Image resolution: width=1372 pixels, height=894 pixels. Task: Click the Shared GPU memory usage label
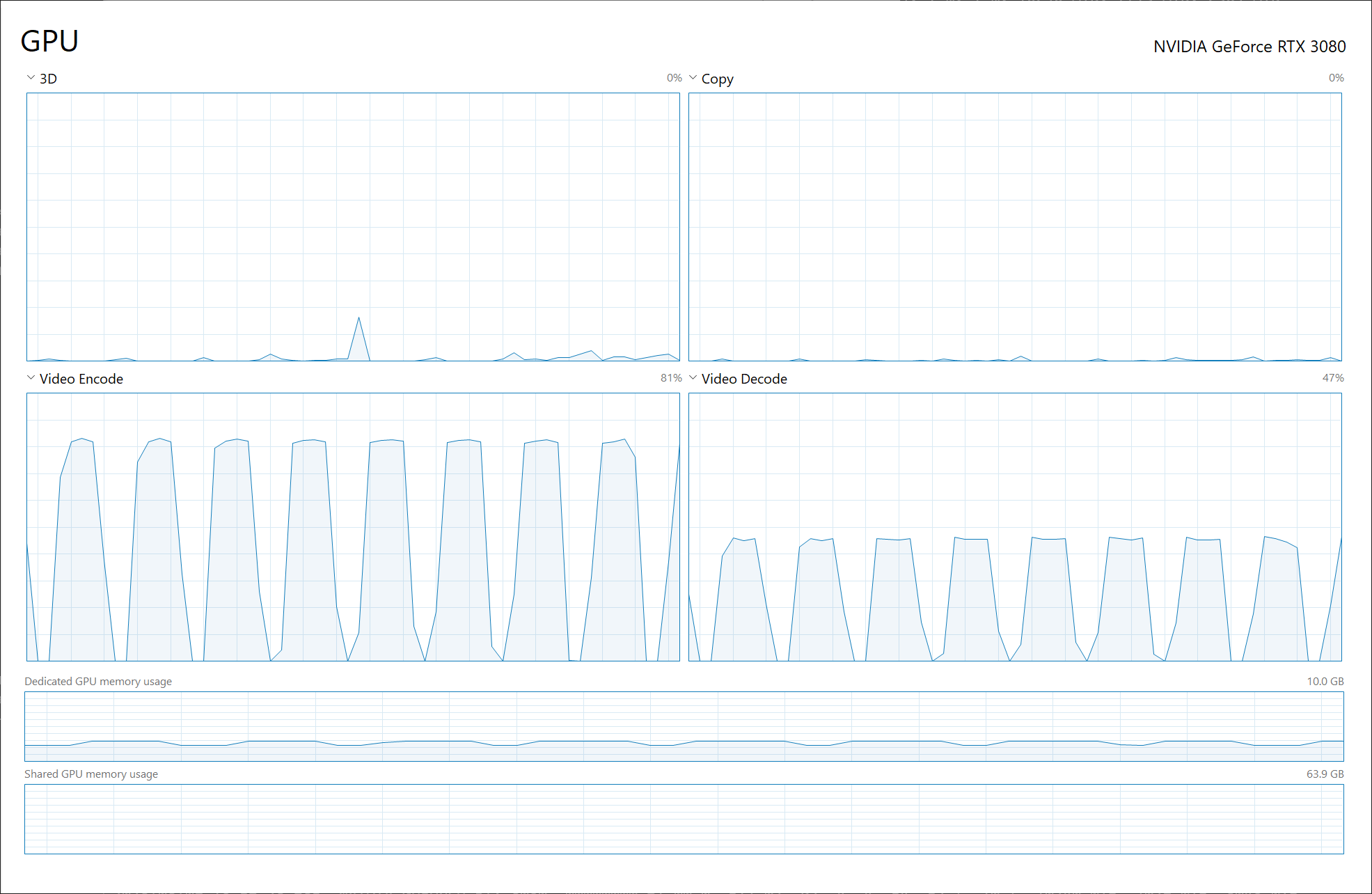[x=91, y=774]
